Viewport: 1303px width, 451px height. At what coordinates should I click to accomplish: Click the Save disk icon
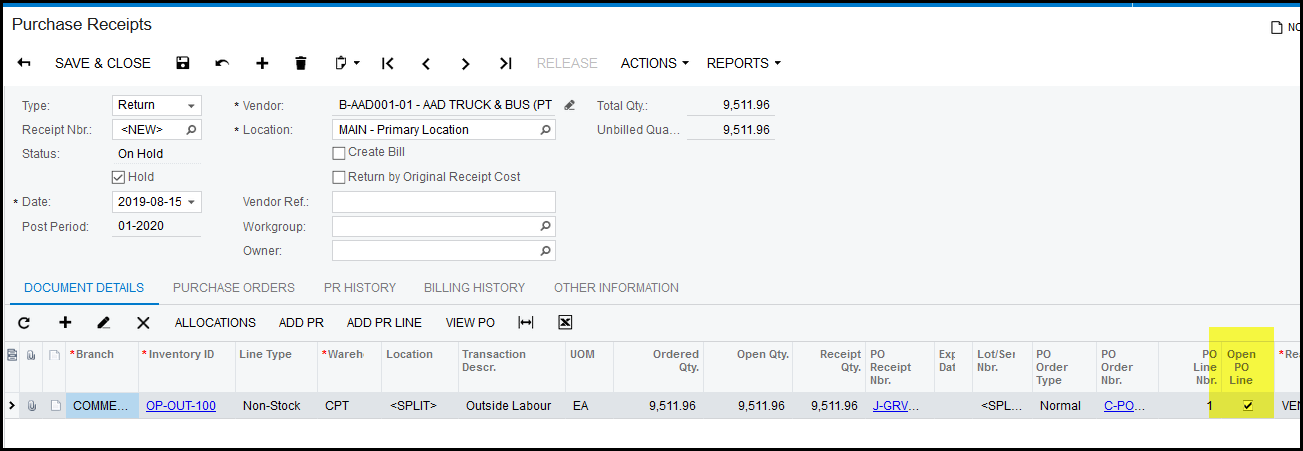(x=183, y=63)
